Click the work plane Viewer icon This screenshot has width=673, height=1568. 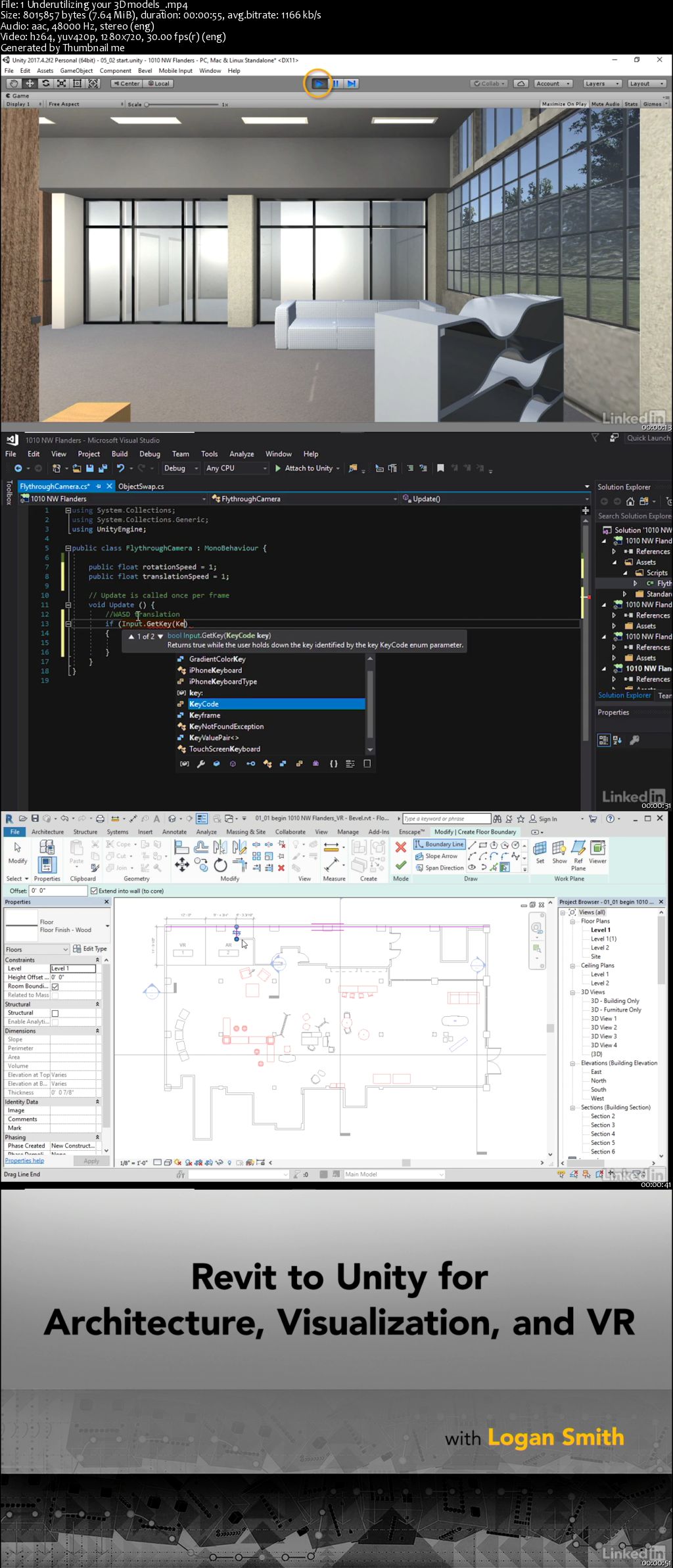pos(597,852)
